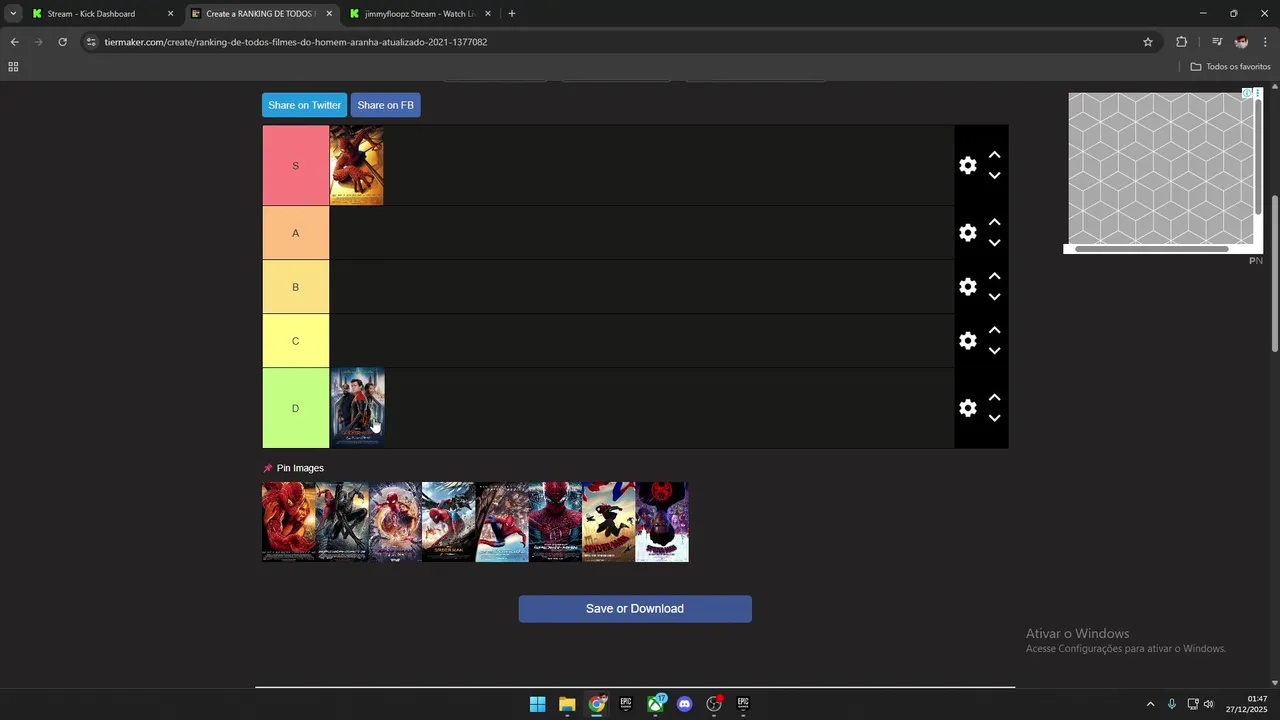Screen dimensions: 1280x720
Task: Select the pink S tier label
Action: 295,165
